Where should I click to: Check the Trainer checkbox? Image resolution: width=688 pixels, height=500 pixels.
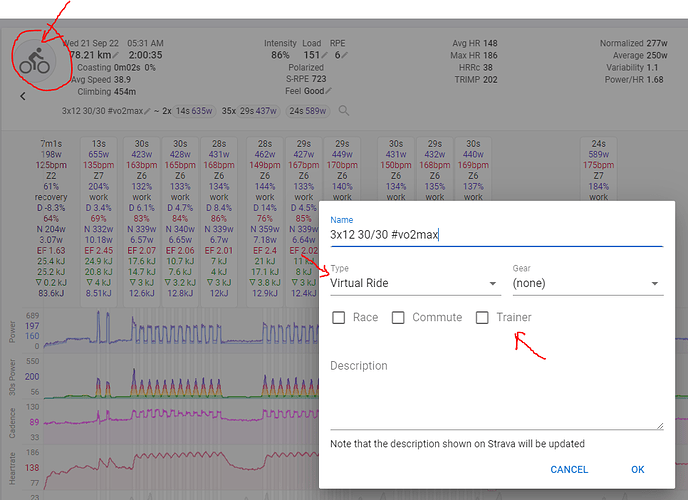pos(482,317)
